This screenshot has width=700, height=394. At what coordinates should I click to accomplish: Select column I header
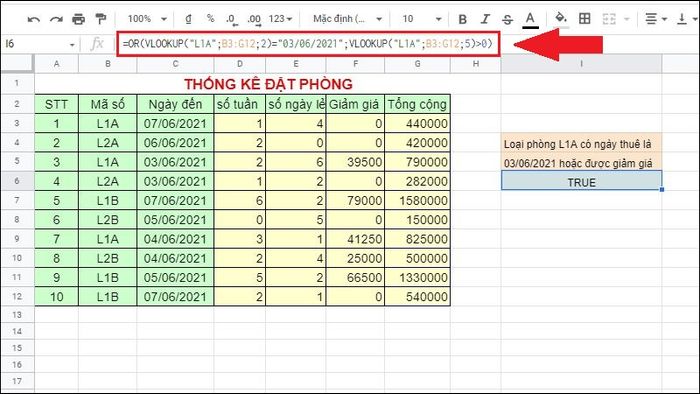[x=581, y=64]
